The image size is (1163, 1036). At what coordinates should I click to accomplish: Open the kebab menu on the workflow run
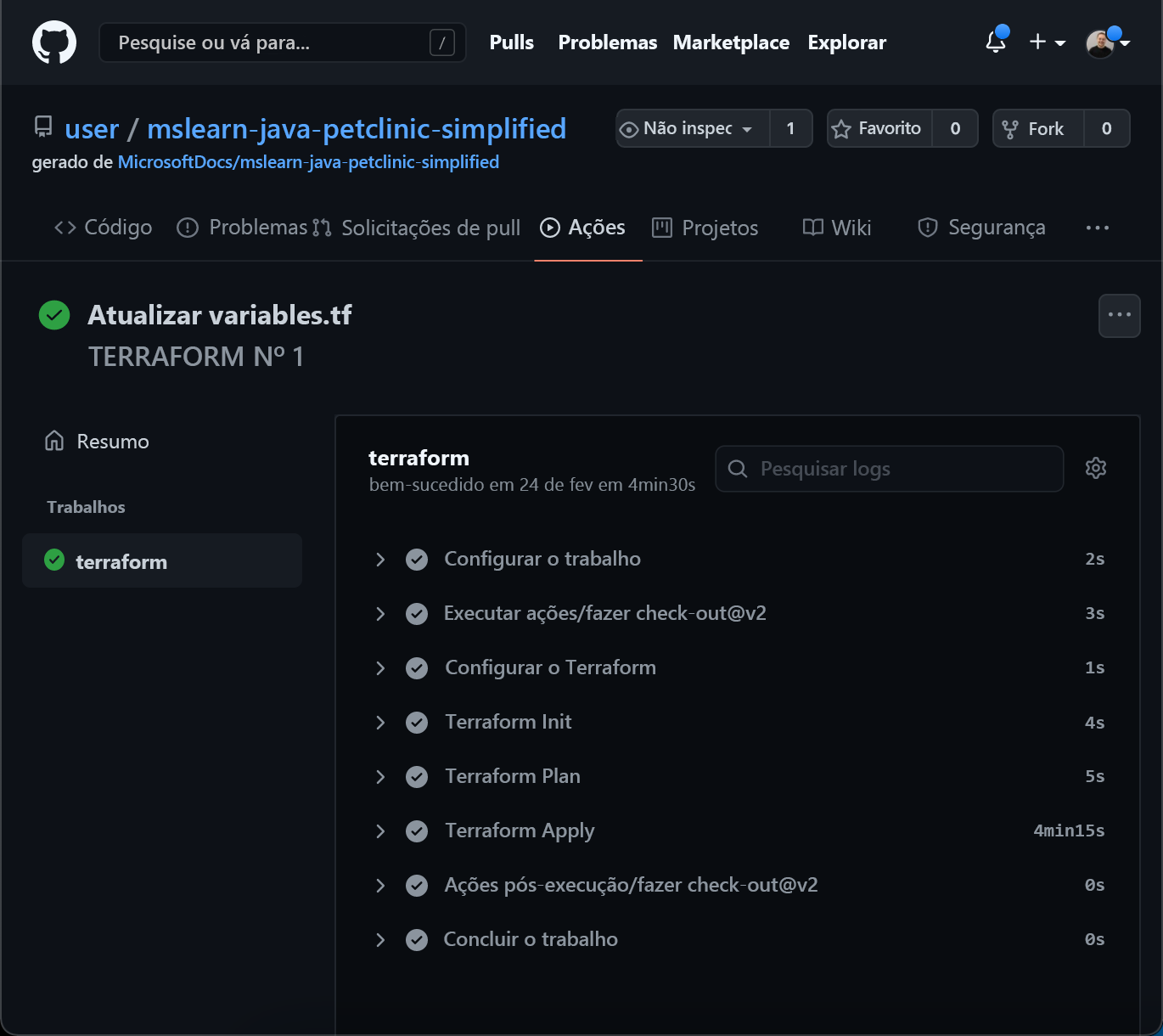point(1120,315)
